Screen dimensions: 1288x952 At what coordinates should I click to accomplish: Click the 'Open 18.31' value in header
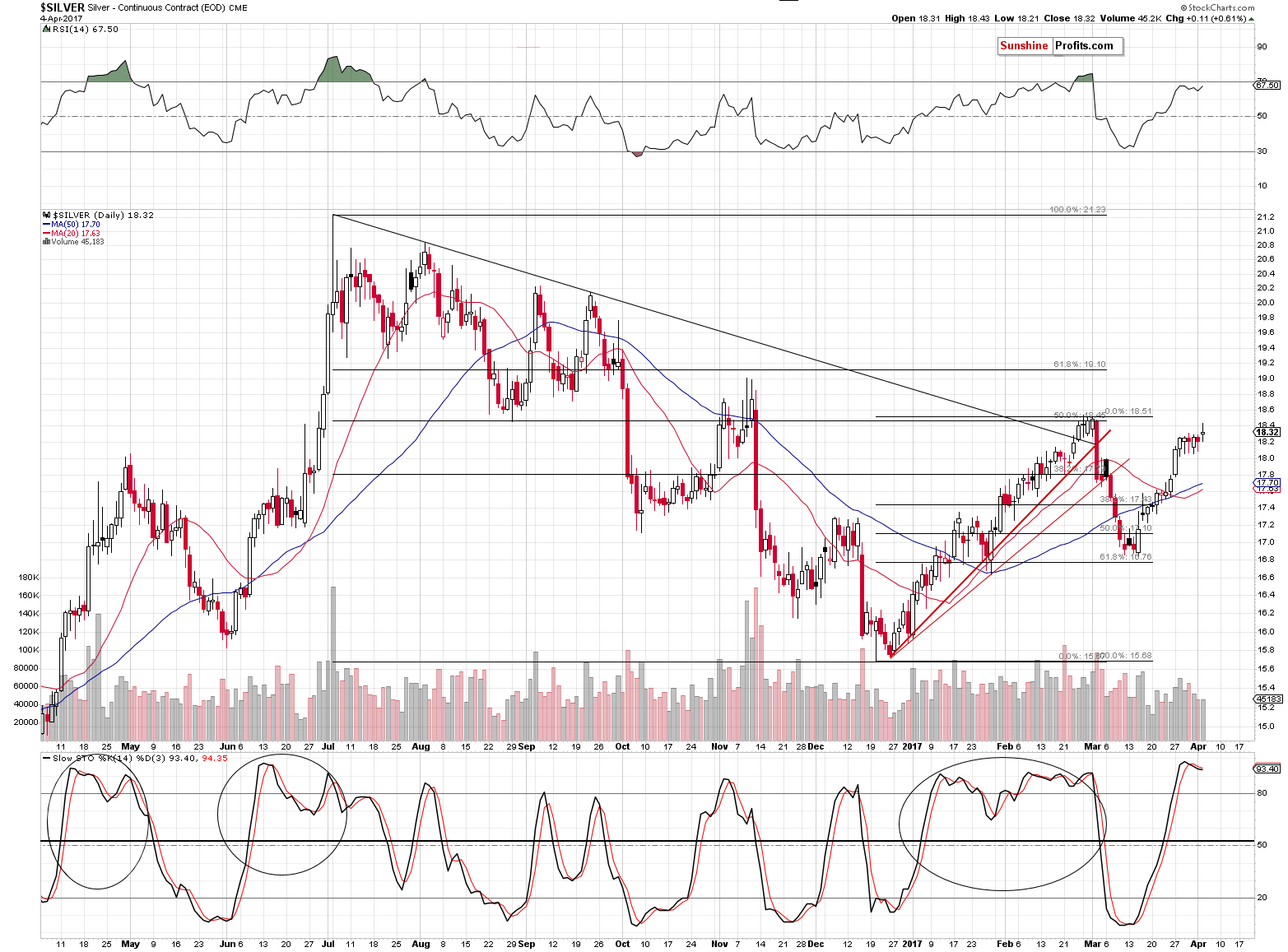[x=917, y=18]
